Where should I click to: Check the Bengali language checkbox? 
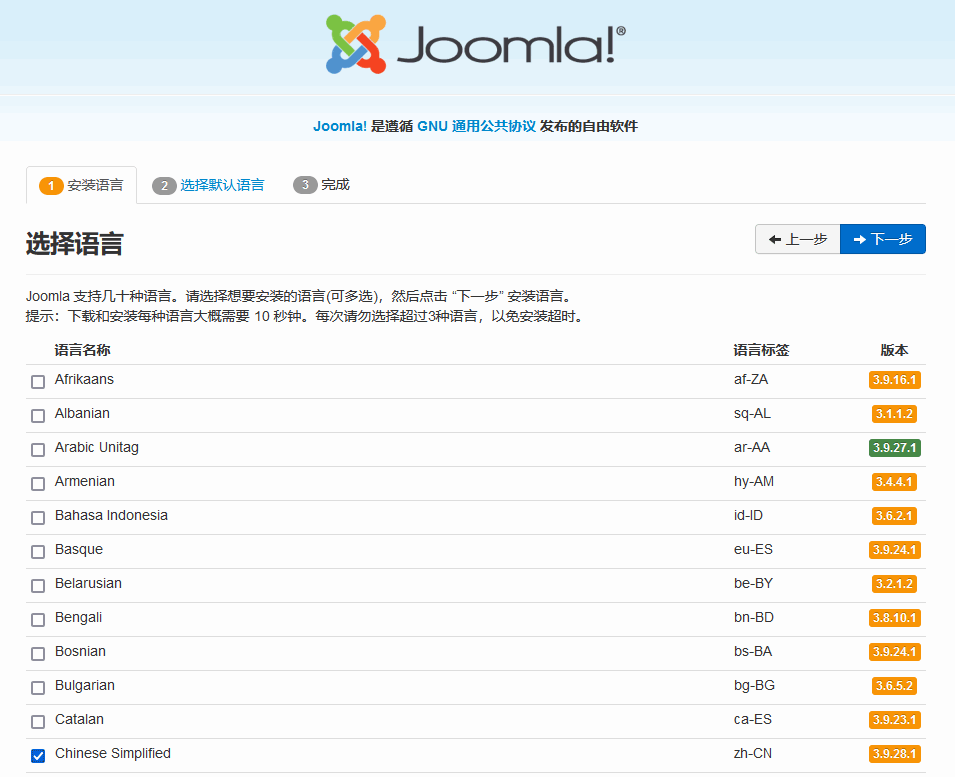pyautogui.click(x=38, y=621)
